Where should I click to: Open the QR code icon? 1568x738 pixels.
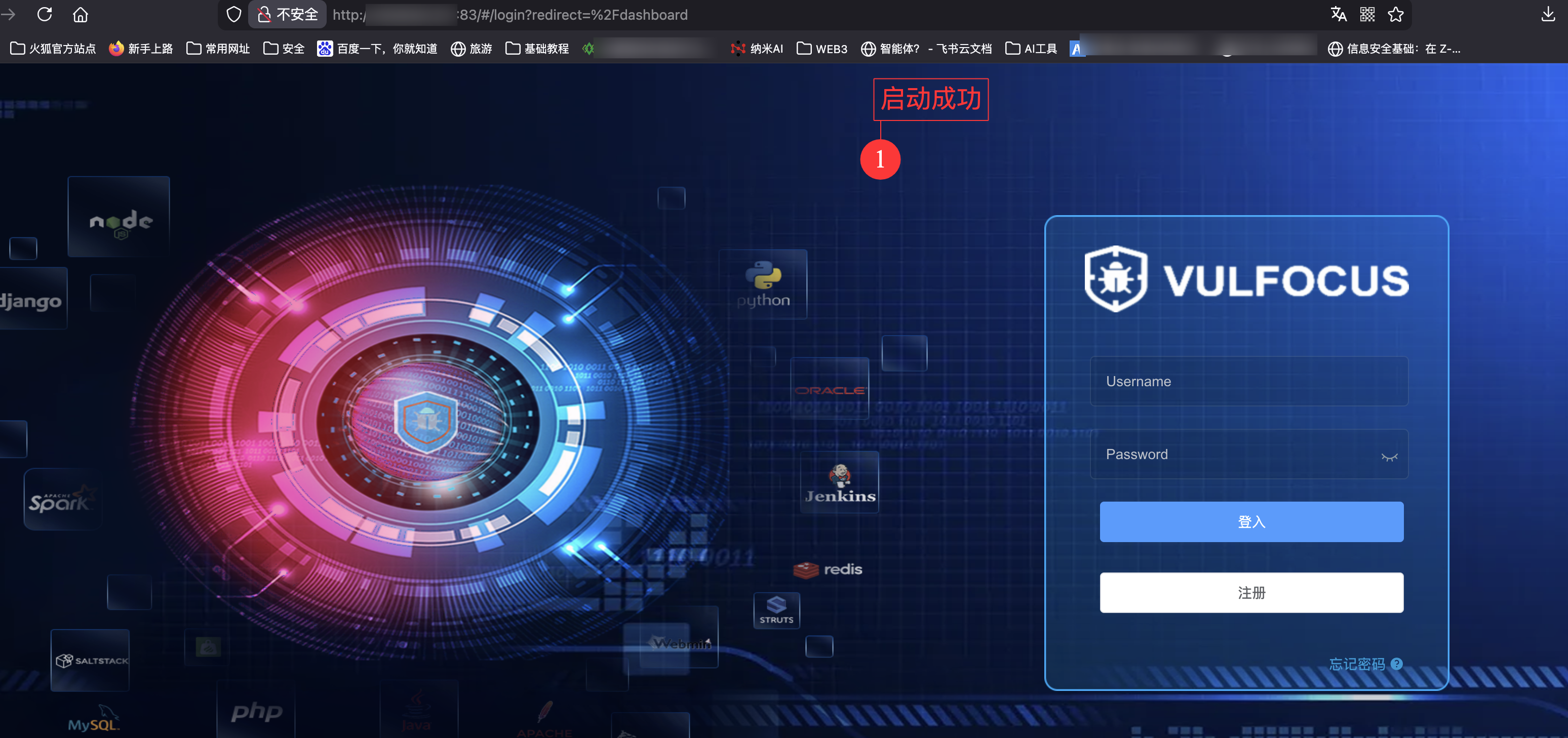1367,15
